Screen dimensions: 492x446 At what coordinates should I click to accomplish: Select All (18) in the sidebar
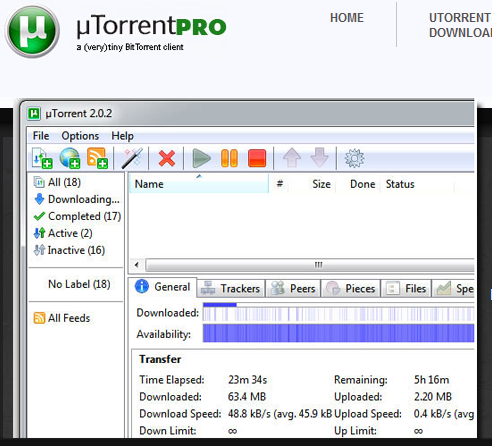pos(57,182)
